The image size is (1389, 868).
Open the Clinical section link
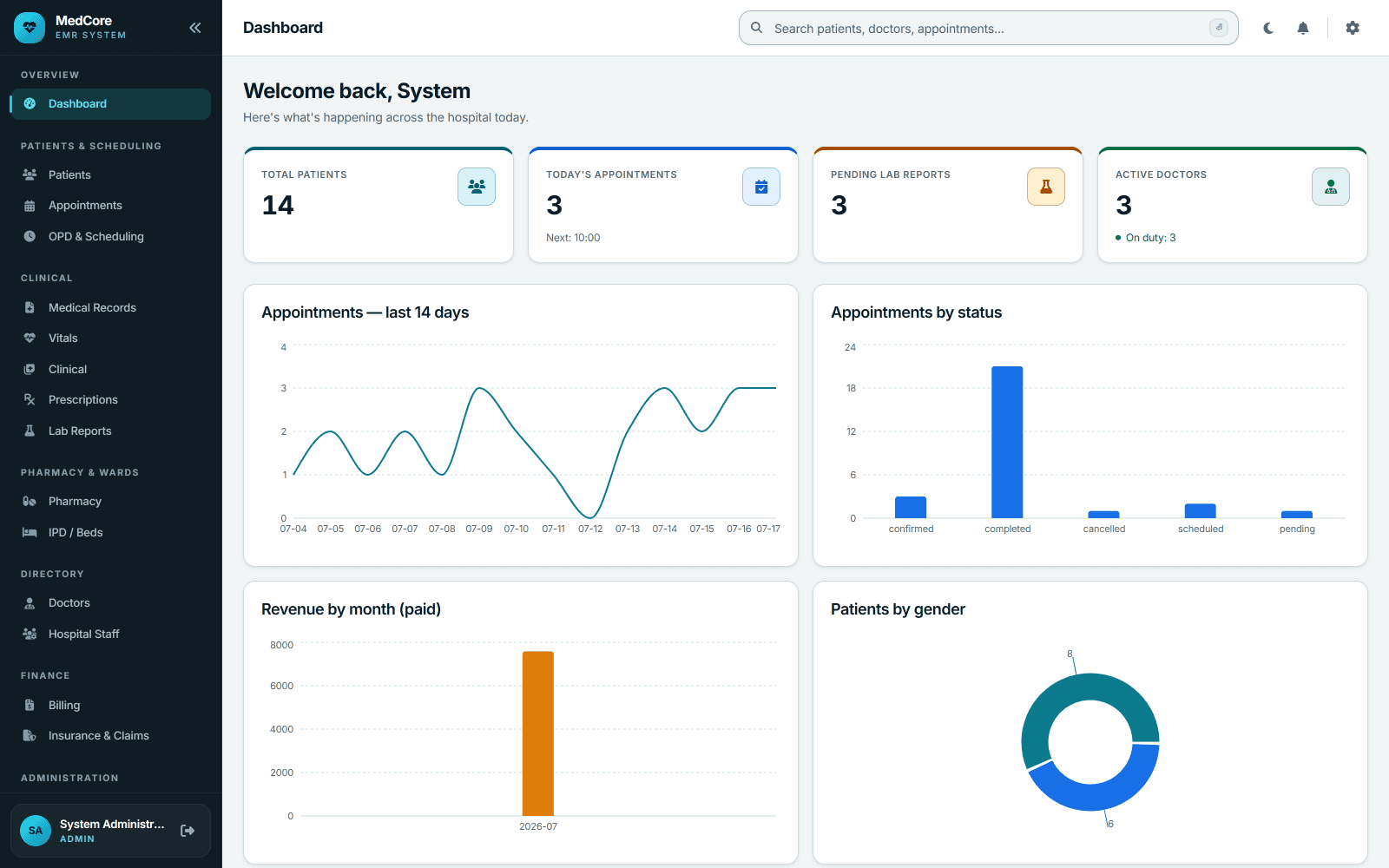click(x=110, y=369)
